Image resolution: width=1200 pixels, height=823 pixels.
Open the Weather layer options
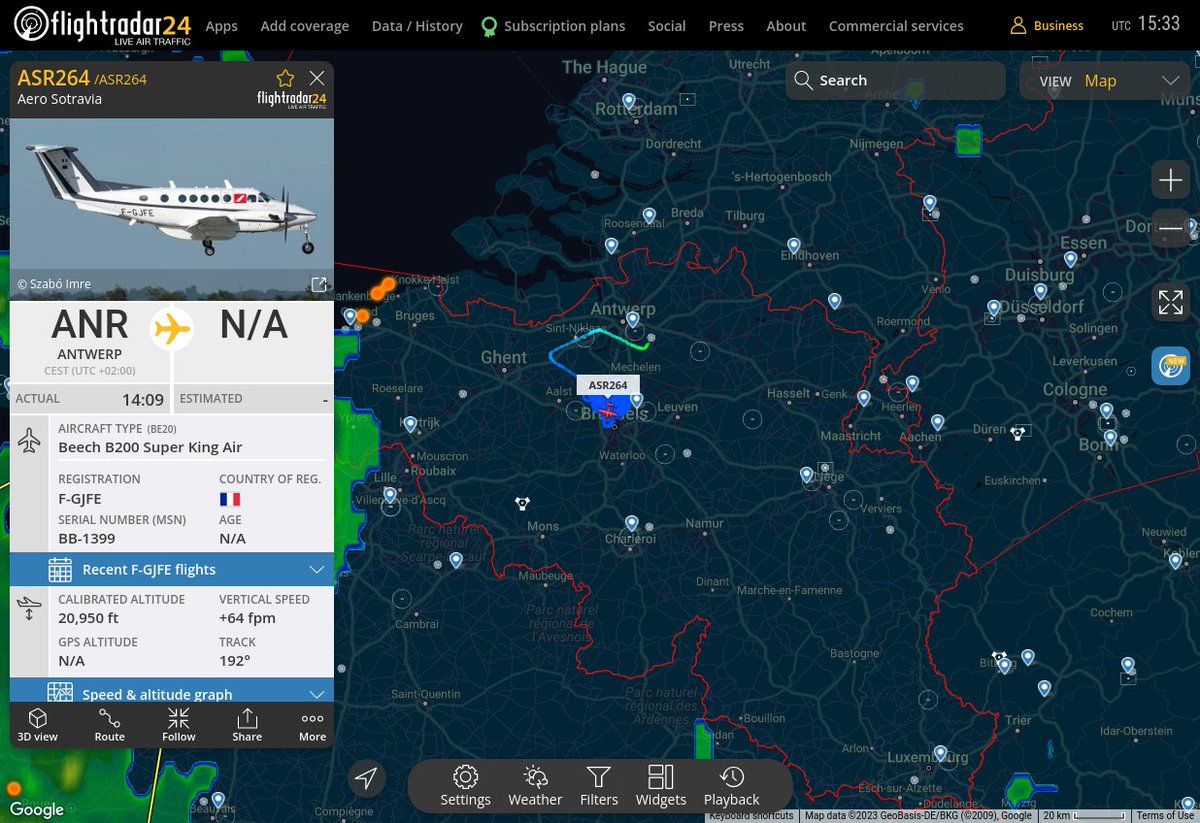coord(535,785)
